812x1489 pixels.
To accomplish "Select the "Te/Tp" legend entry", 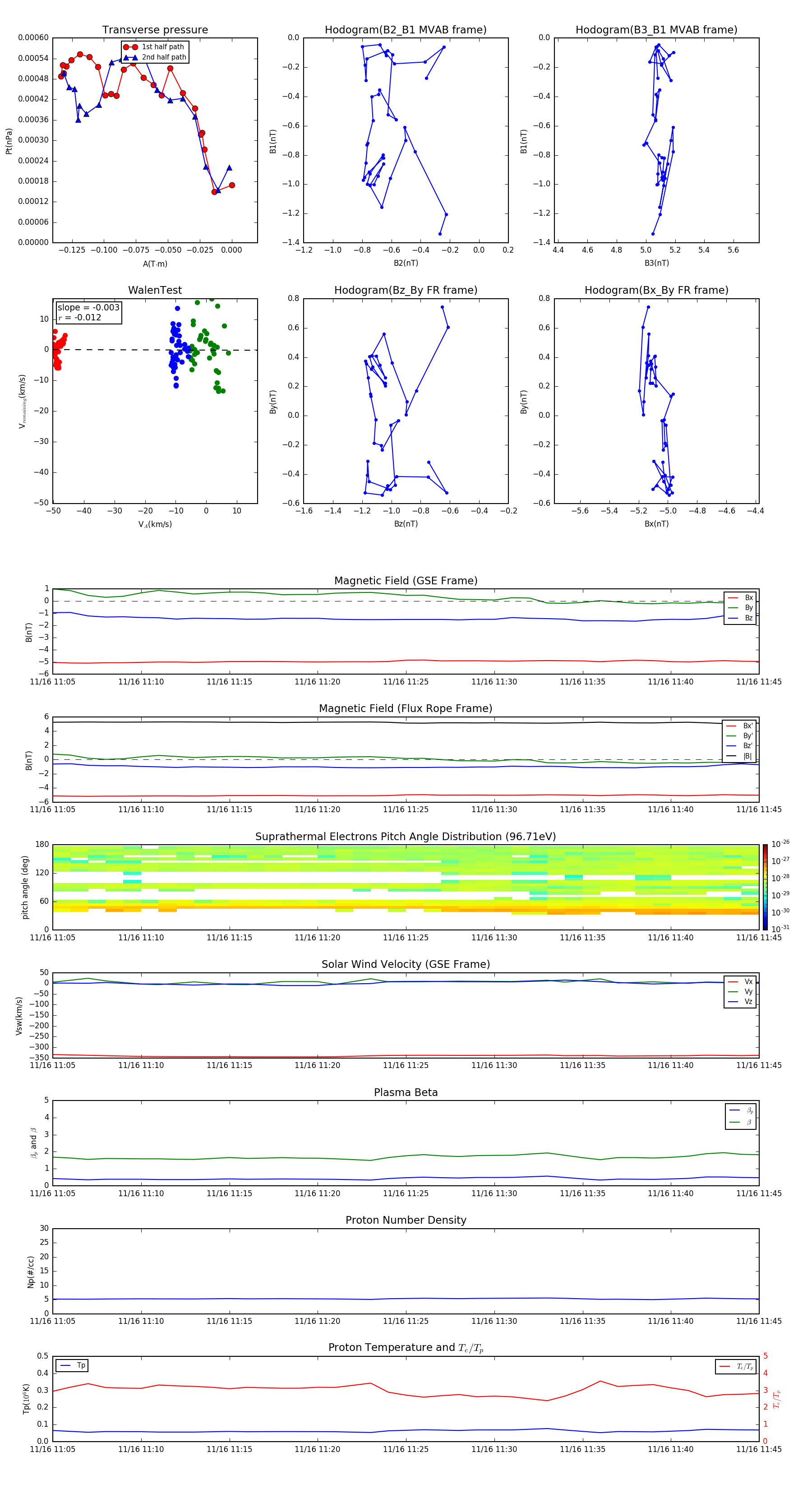I will point(736,1366).
